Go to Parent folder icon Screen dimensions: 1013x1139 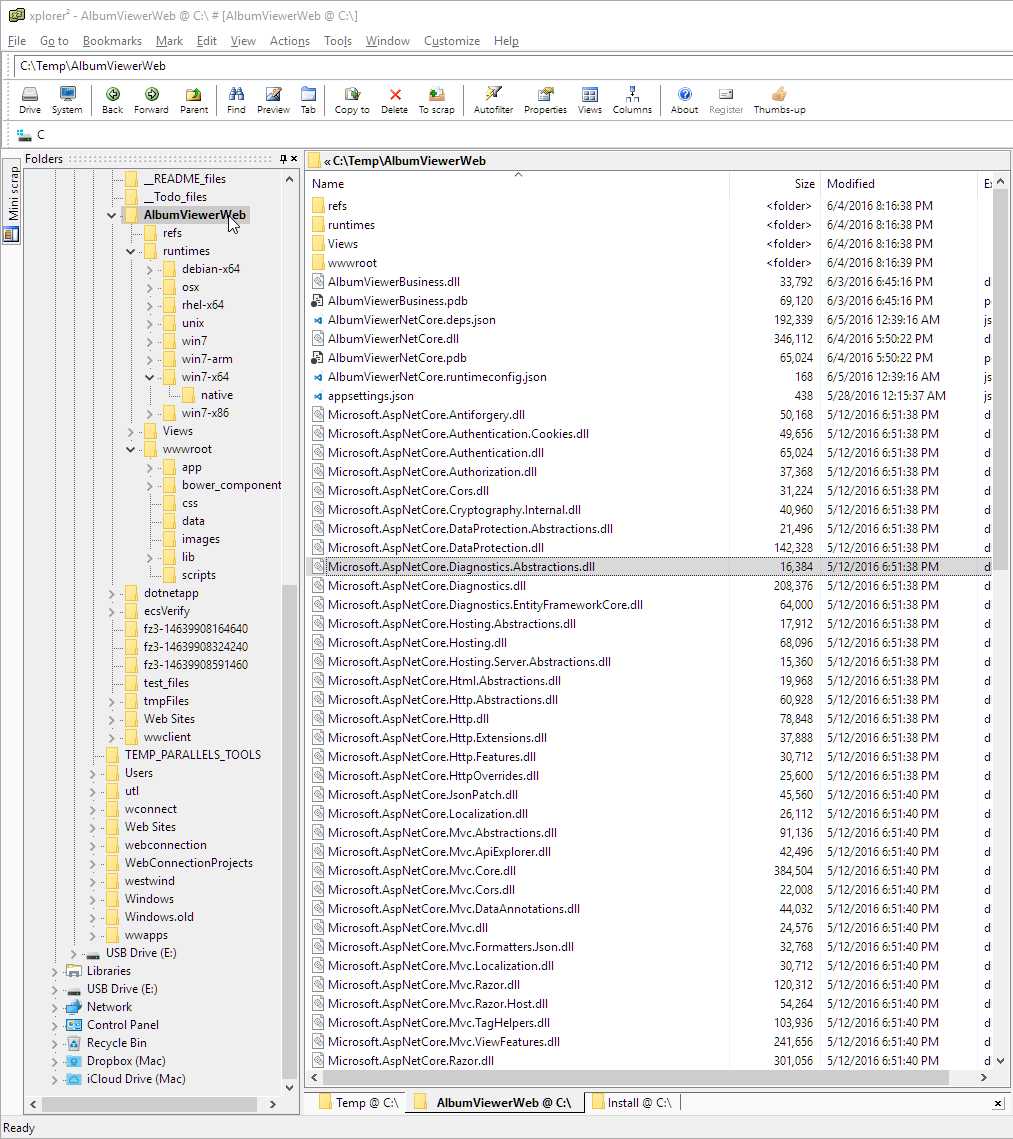tap(194, 100)
